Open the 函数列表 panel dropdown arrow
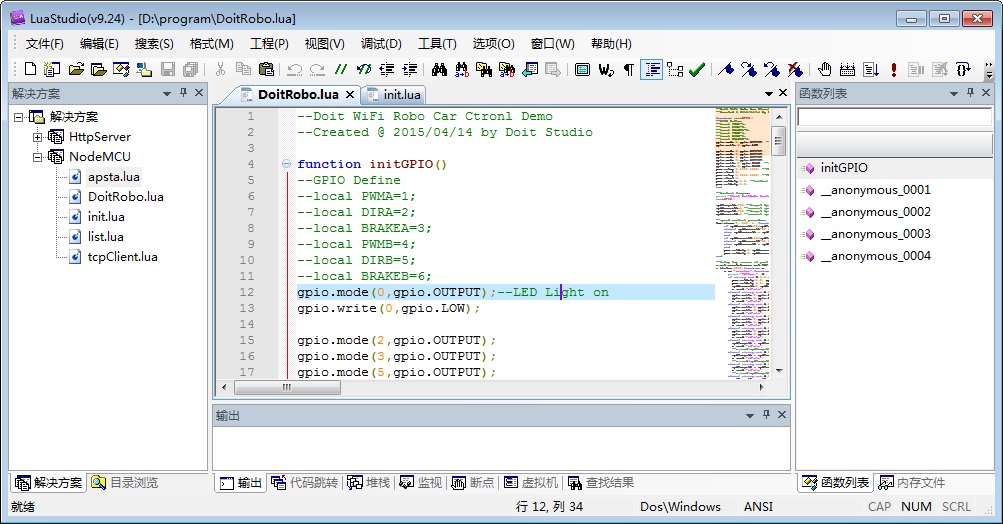This screenshot has width=1003, height=524. (x=954, y=93)
